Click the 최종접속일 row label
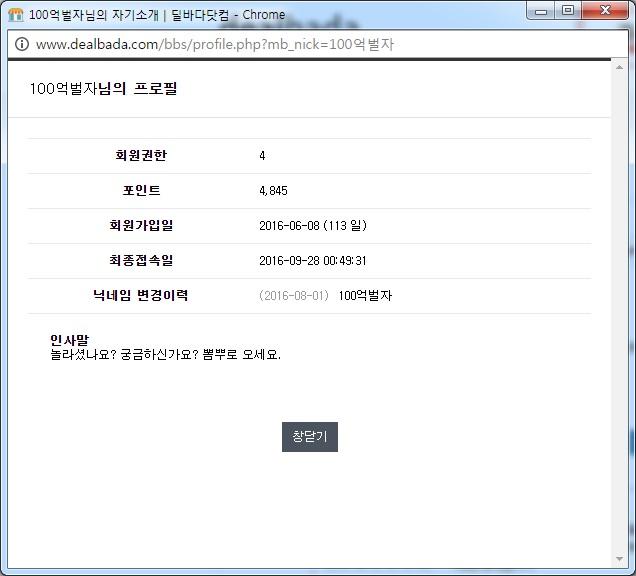Viewport: 636px width, 576px height. [141, 261]
